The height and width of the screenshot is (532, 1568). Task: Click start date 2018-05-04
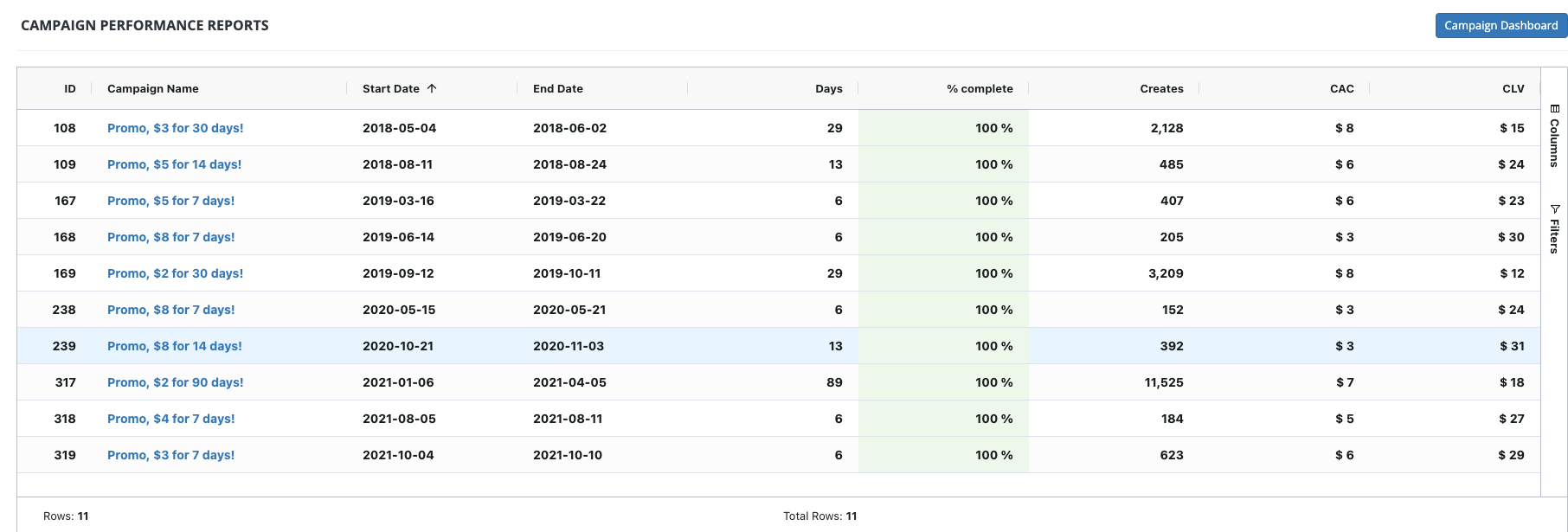pos(399,128)
